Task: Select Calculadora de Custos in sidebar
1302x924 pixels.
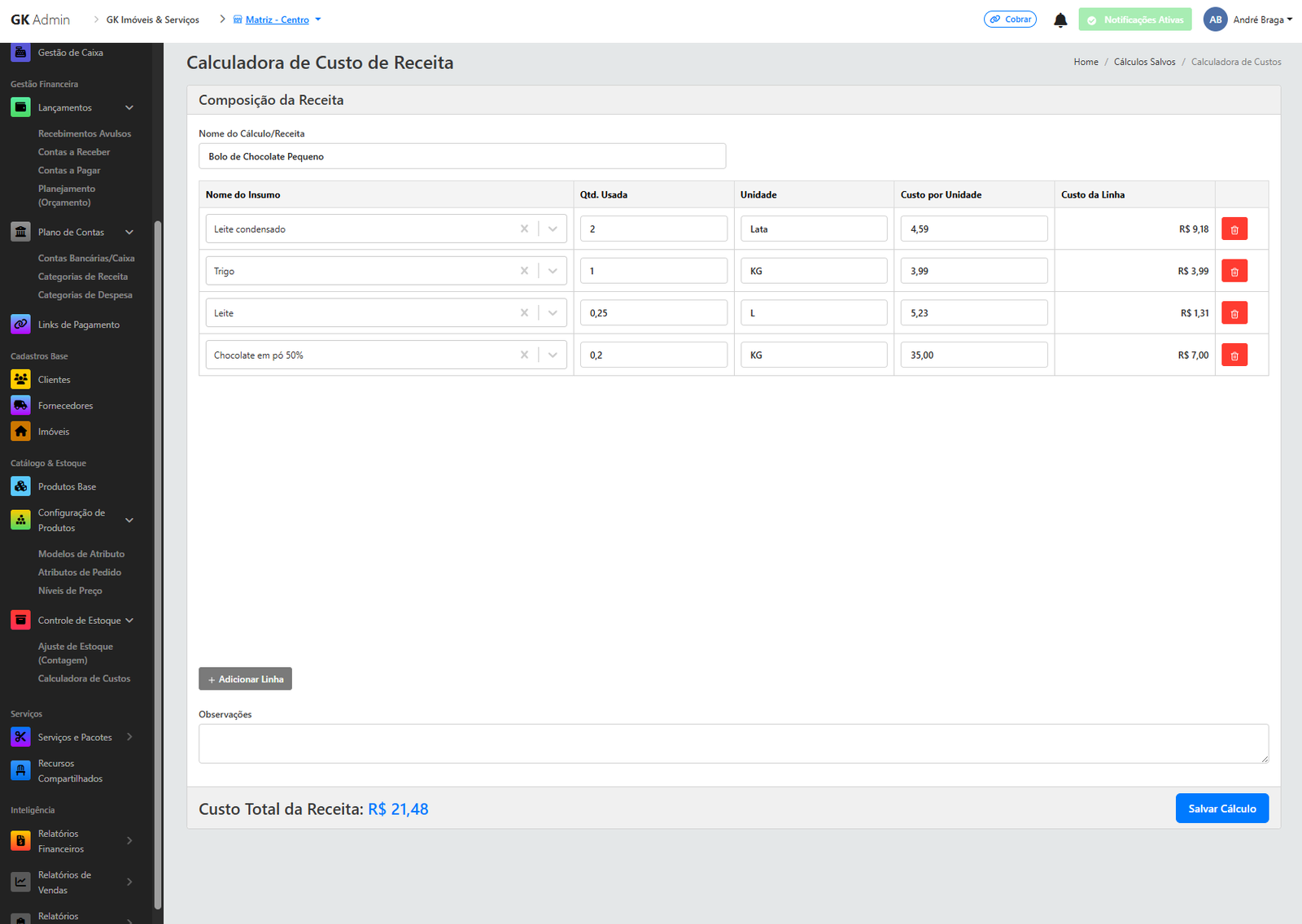Action: [84, 678]
